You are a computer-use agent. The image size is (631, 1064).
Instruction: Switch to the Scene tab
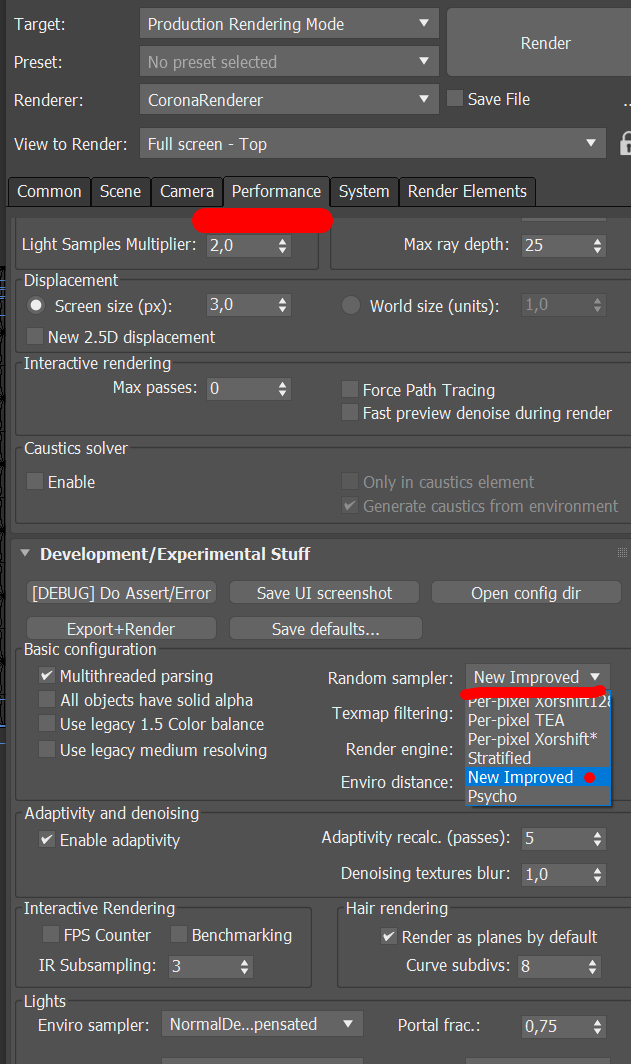pyautogui.click(x=120, y=191)
